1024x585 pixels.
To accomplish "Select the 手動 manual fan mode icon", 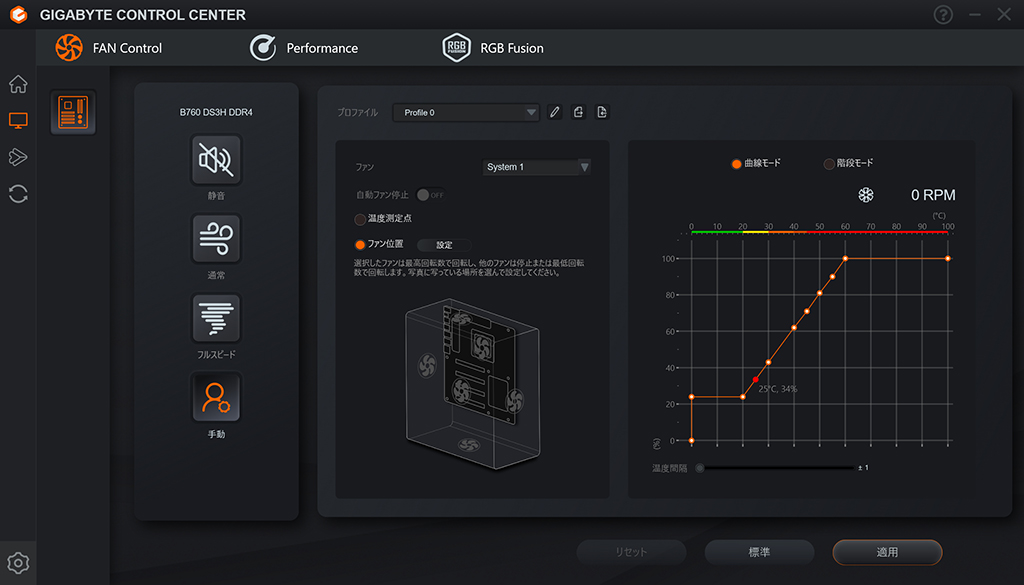I will point(216,398).
